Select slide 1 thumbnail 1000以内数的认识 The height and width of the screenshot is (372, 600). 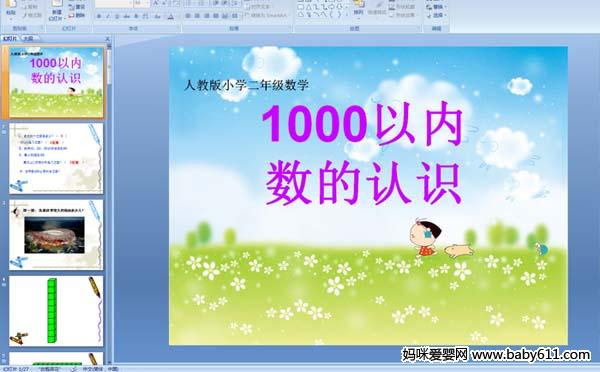[56, 82]
